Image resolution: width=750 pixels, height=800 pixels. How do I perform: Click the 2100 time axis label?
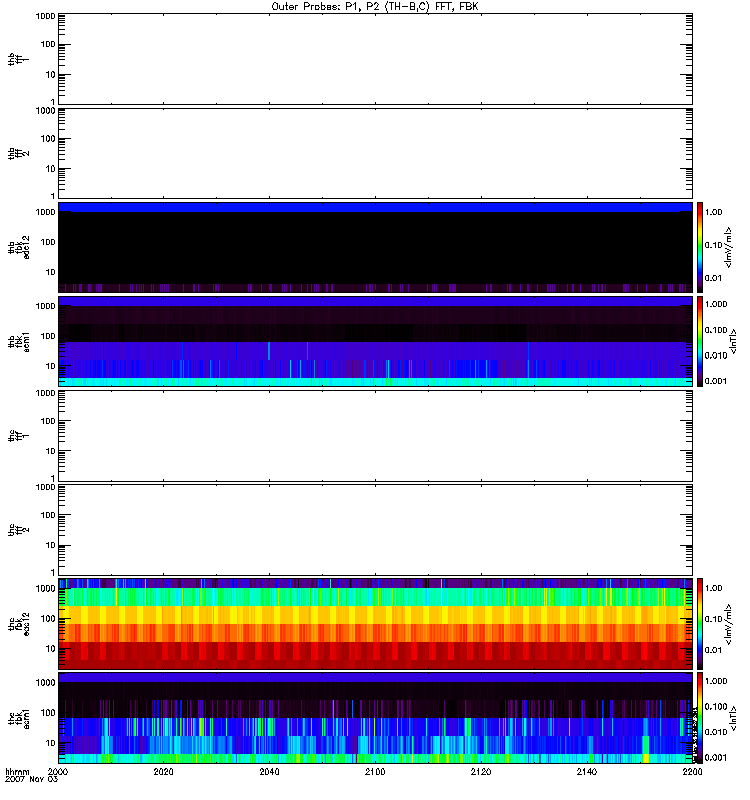tap(375, 771)
